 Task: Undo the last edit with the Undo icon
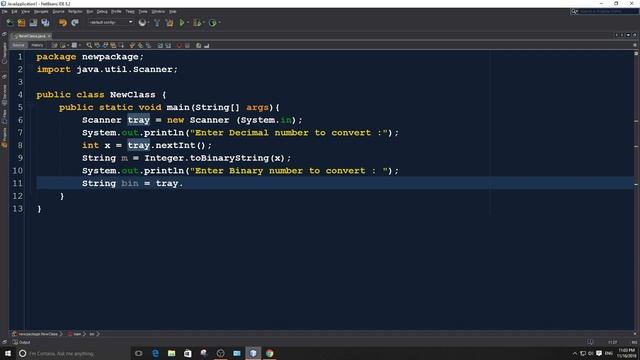[62, 23]
